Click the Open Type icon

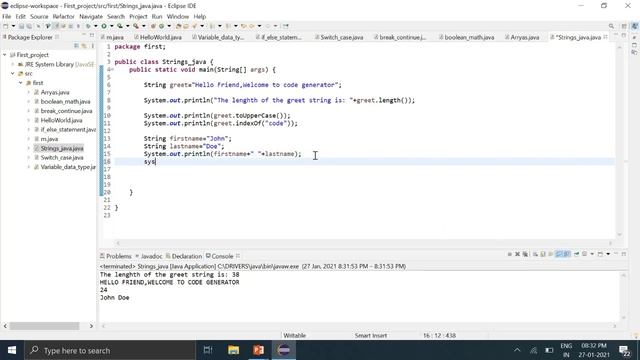tap(178, 26)
